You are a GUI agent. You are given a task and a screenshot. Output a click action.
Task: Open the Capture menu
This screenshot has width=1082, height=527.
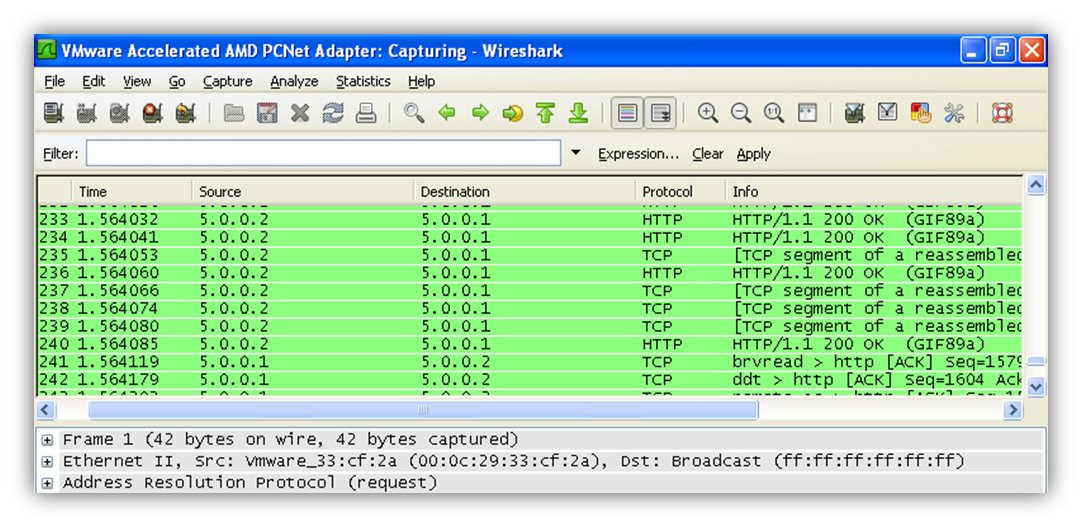228,81
